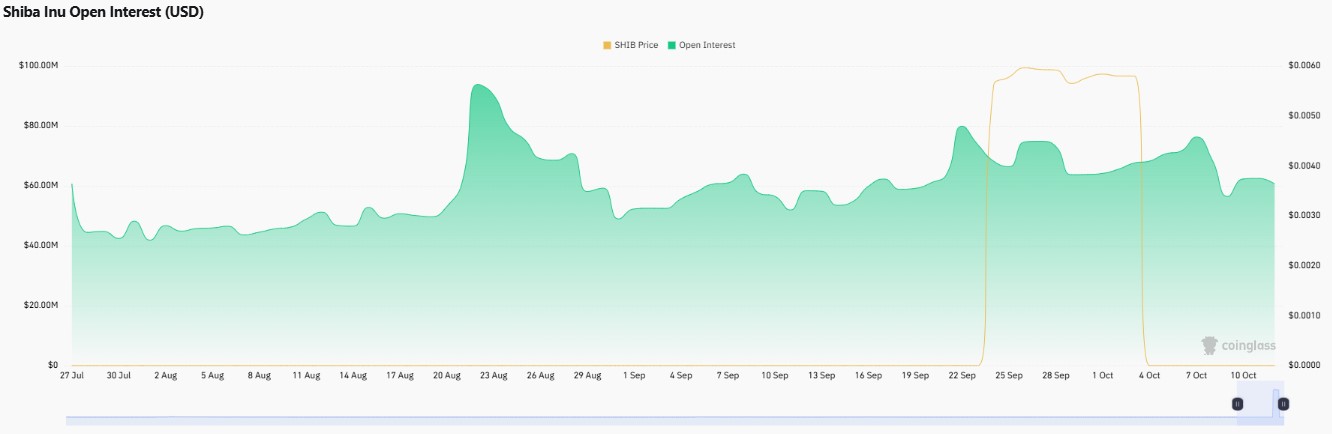Click the $80.00M axis label
The image size is (1332, 434).
click(40, 125)
